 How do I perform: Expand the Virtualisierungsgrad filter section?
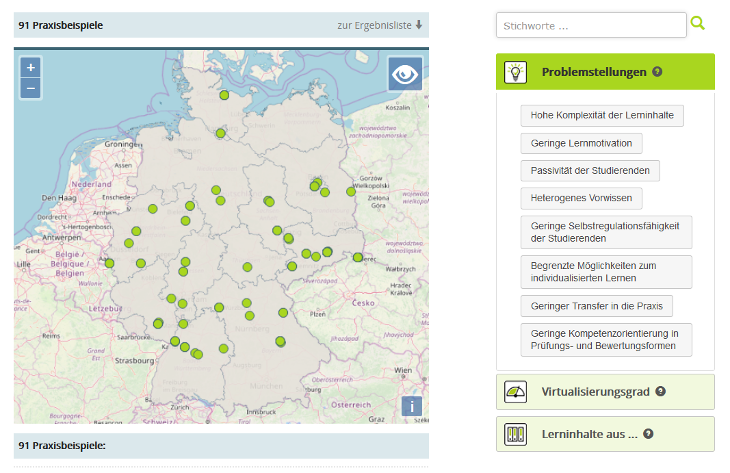point(597,392)
